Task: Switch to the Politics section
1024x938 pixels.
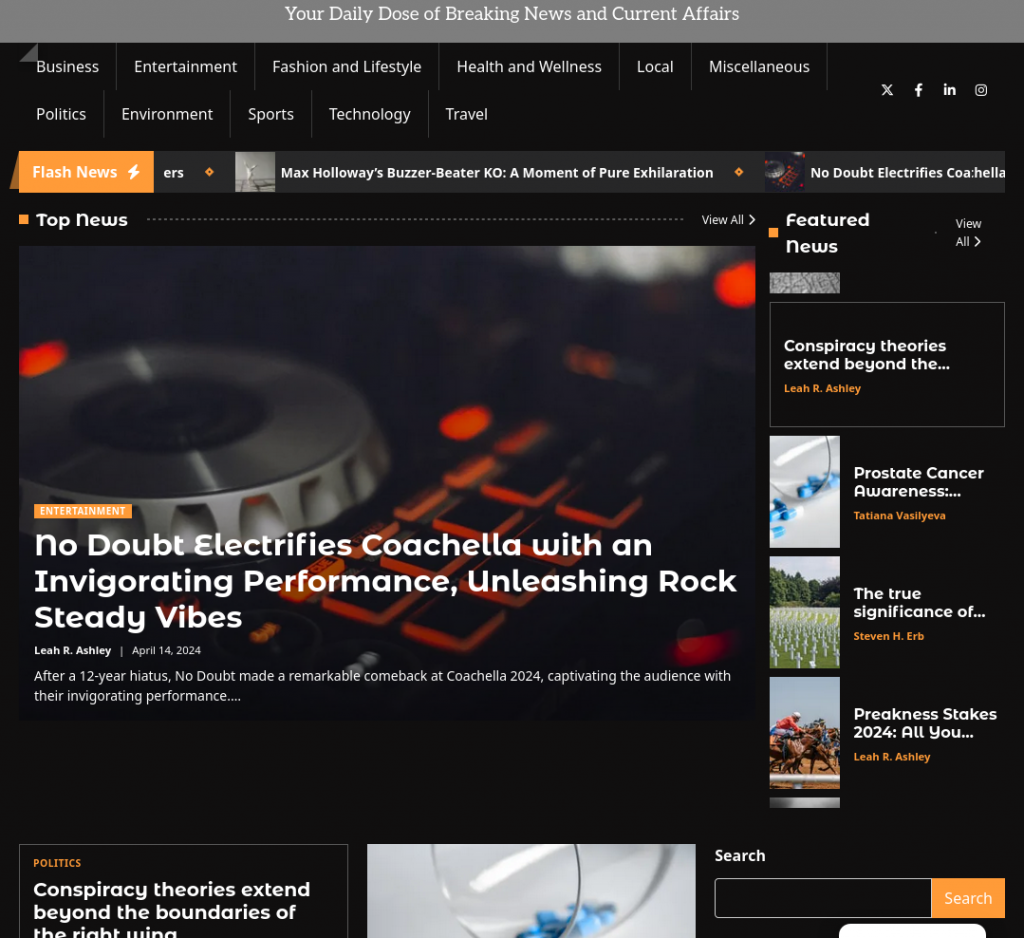Action: pos(61,114)
